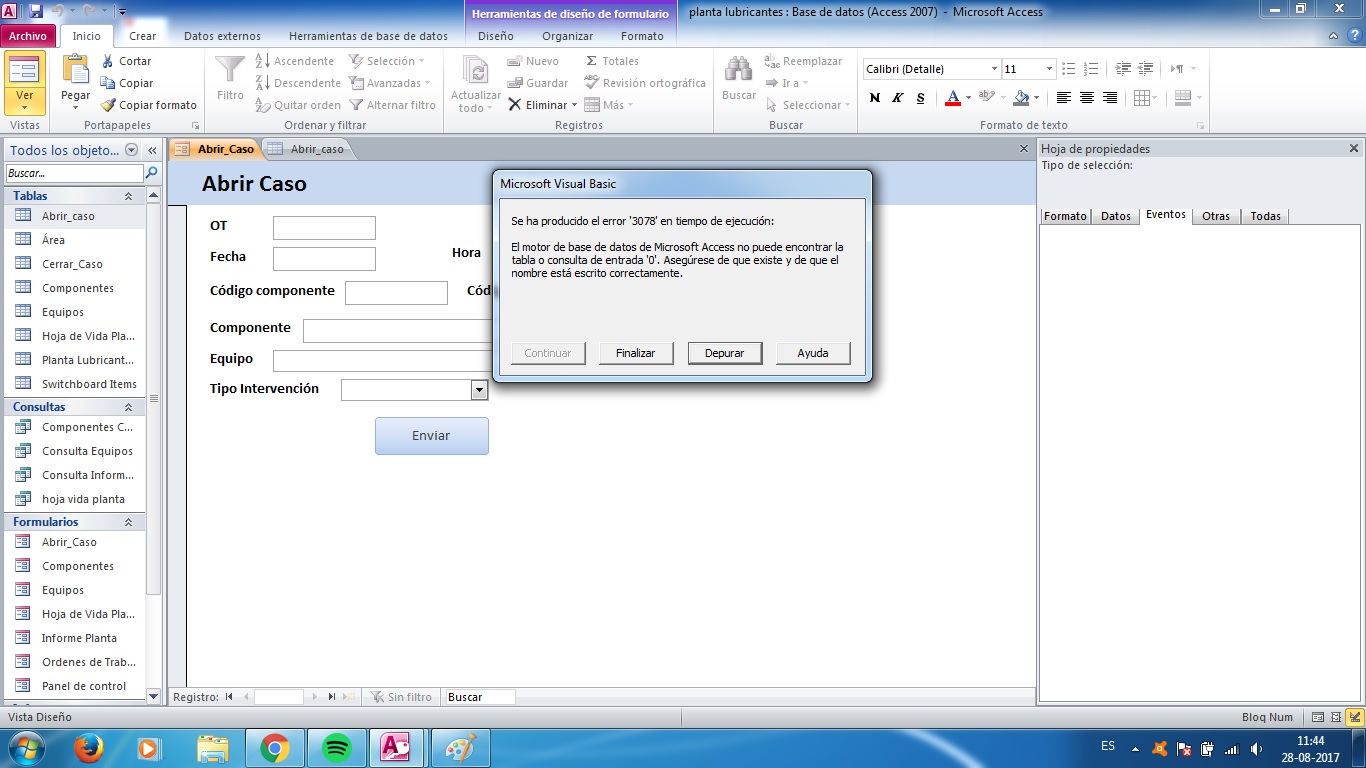Viewport: 1366px width, 768px height.
Task: Run Revisión ortográfica spell check
Action: point(644,83)
